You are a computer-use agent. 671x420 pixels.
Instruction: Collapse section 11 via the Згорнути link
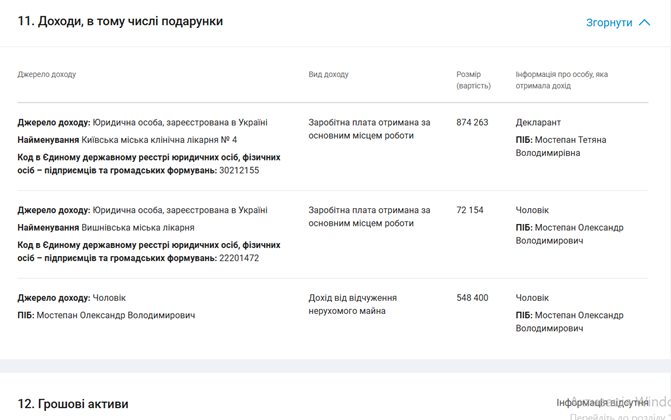point(608,22)
